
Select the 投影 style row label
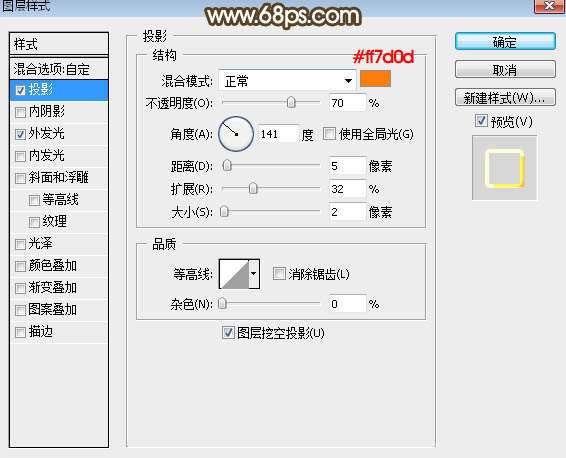click(40, 89)
